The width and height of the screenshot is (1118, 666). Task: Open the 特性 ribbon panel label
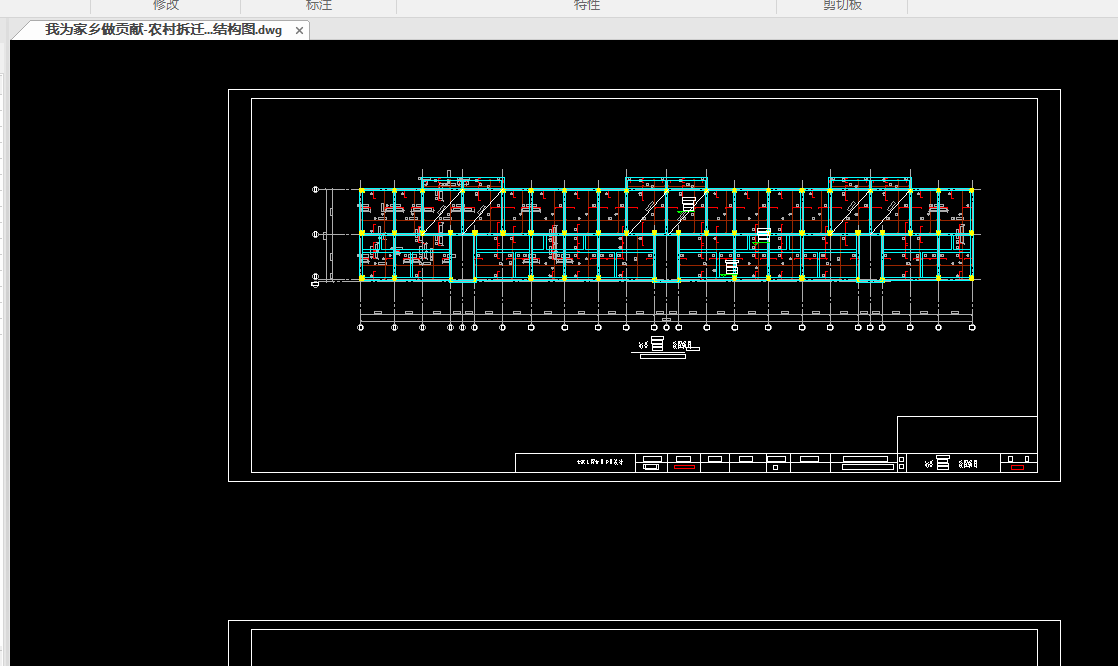tap(587, 6)
